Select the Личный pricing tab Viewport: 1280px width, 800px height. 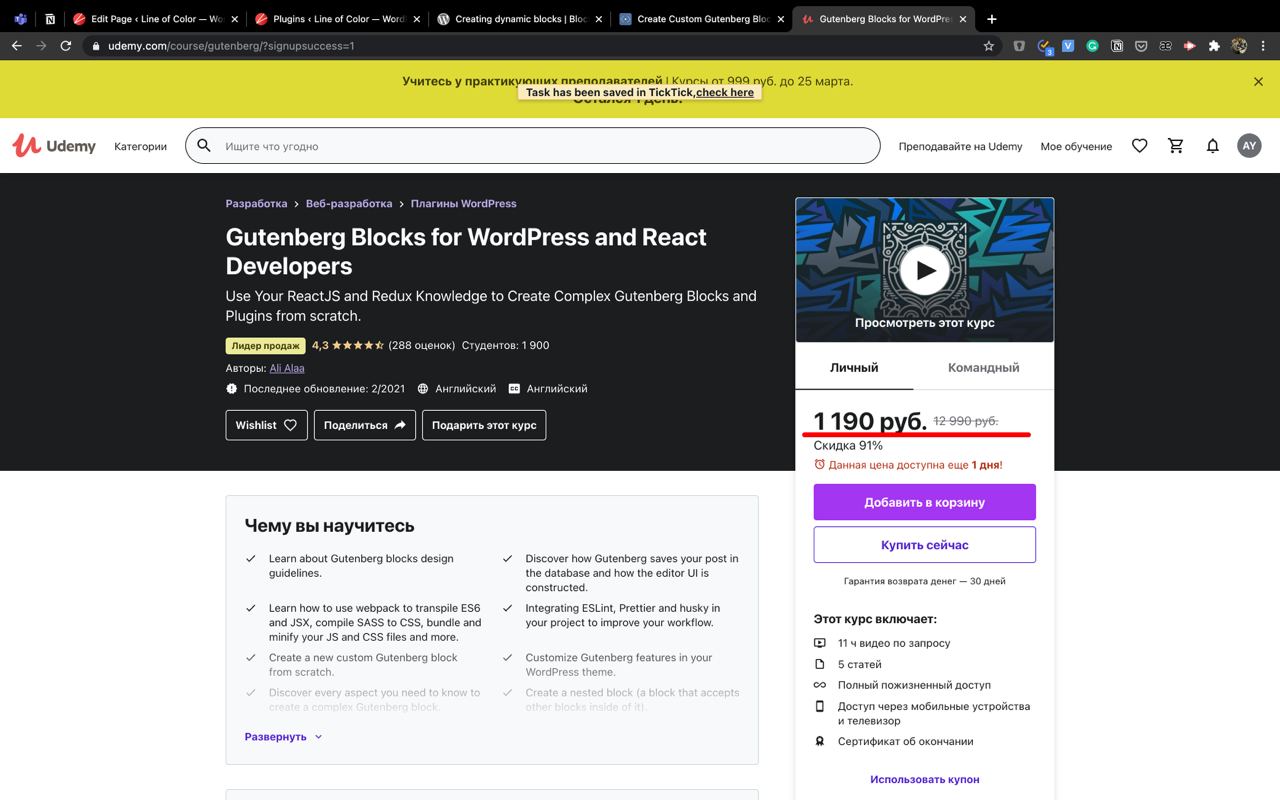coord(854,368)
